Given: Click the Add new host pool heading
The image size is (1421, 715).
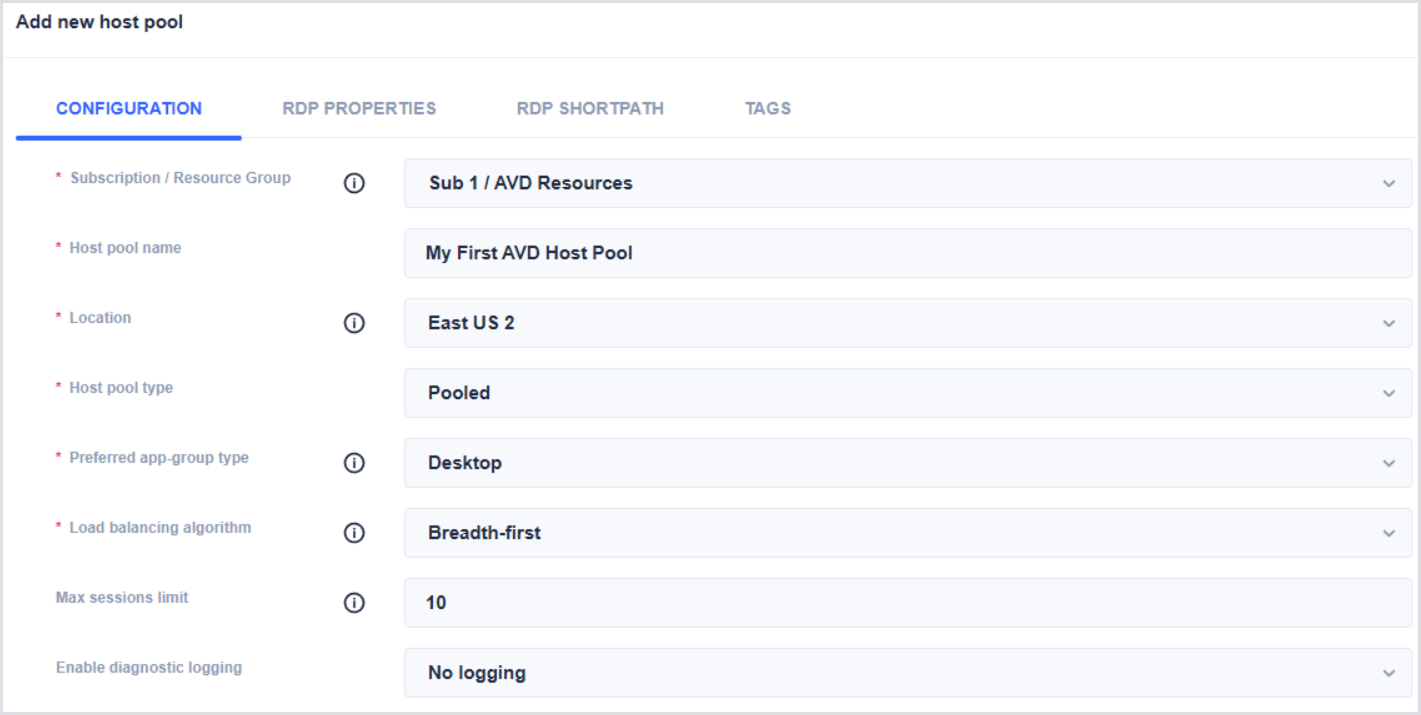Looking at the screenshot, I should click(x=100, y=22).
